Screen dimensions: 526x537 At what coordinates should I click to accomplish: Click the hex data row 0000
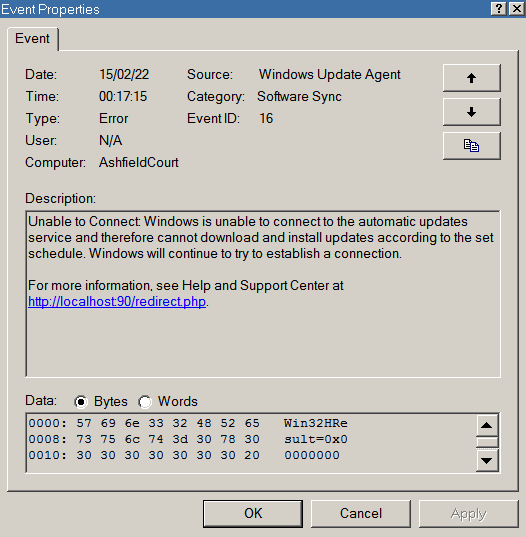pos(188,423)
